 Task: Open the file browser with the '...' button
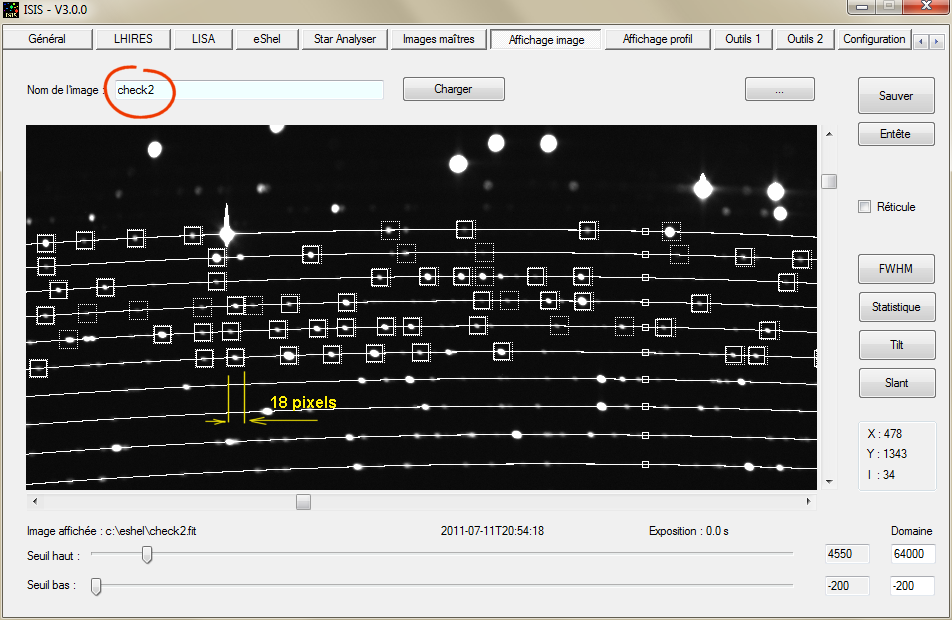click(x=779, y=89)
